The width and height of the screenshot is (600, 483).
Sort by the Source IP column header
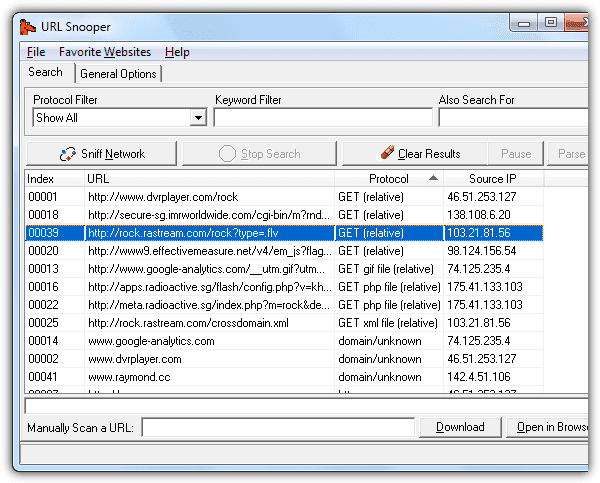coord(493,179)
